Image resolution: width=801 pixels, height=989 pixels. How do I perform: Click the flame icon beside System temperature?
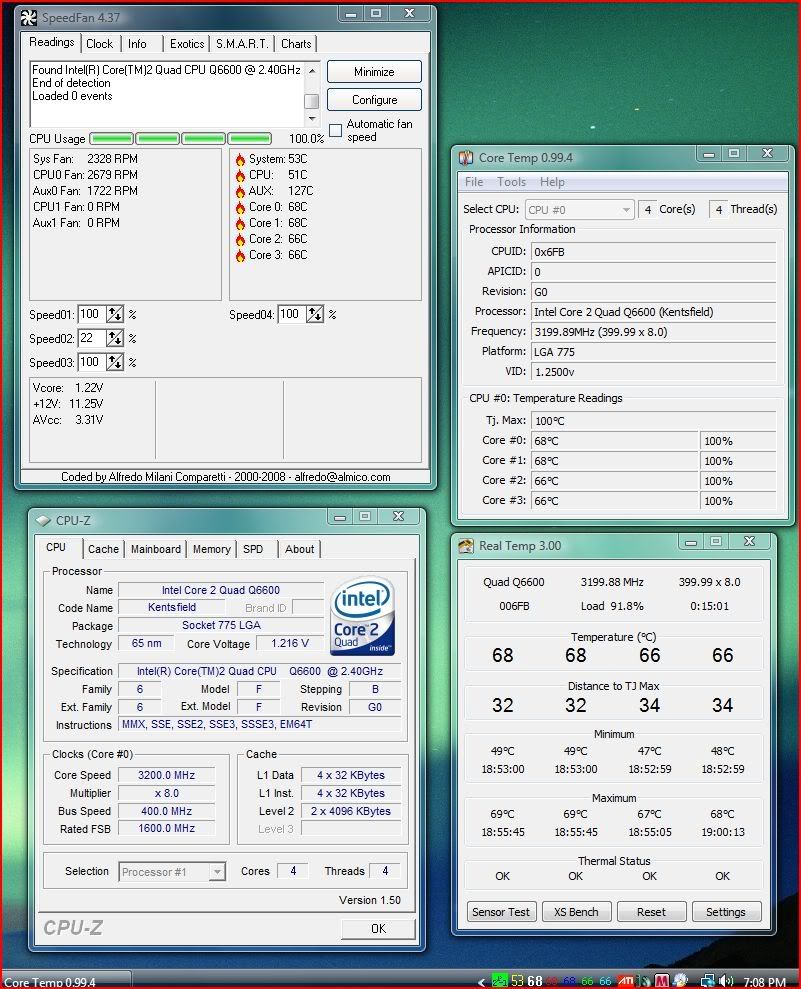pos(240,159)
